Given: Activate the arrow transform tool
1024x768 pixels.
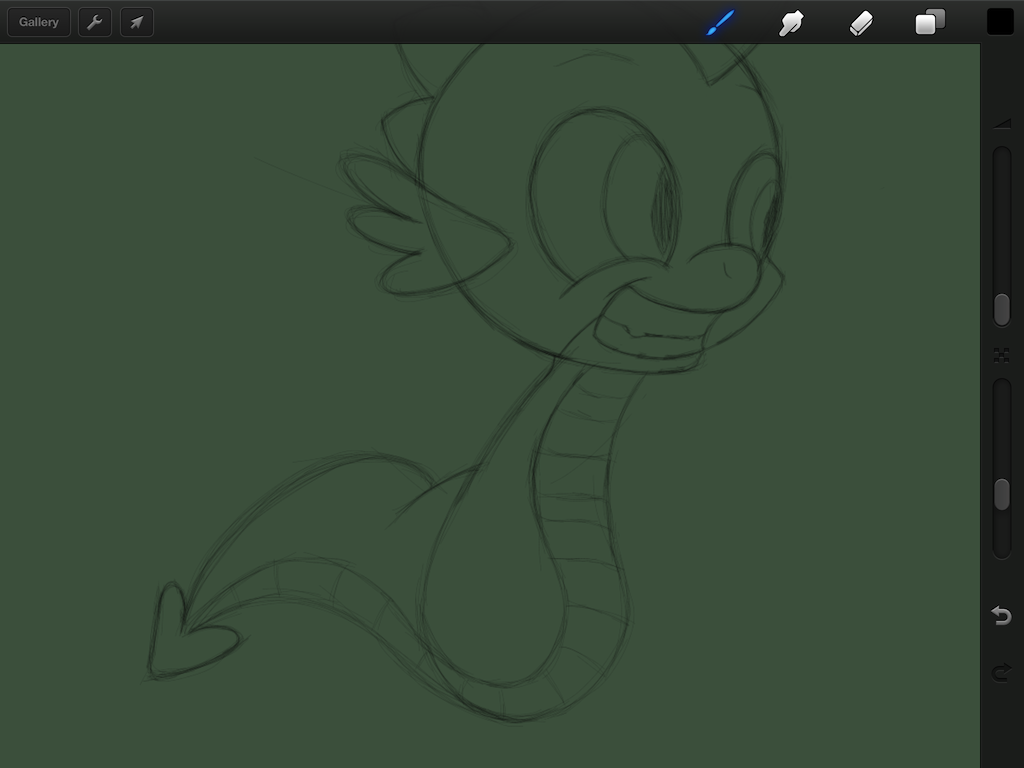Looking at the screenshot, I should point(137,22).
